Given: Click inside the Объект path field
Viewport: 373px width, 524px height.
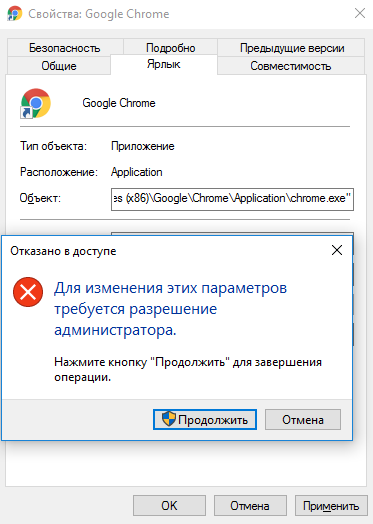Looking at the screenshot, I should pos(232,199).
